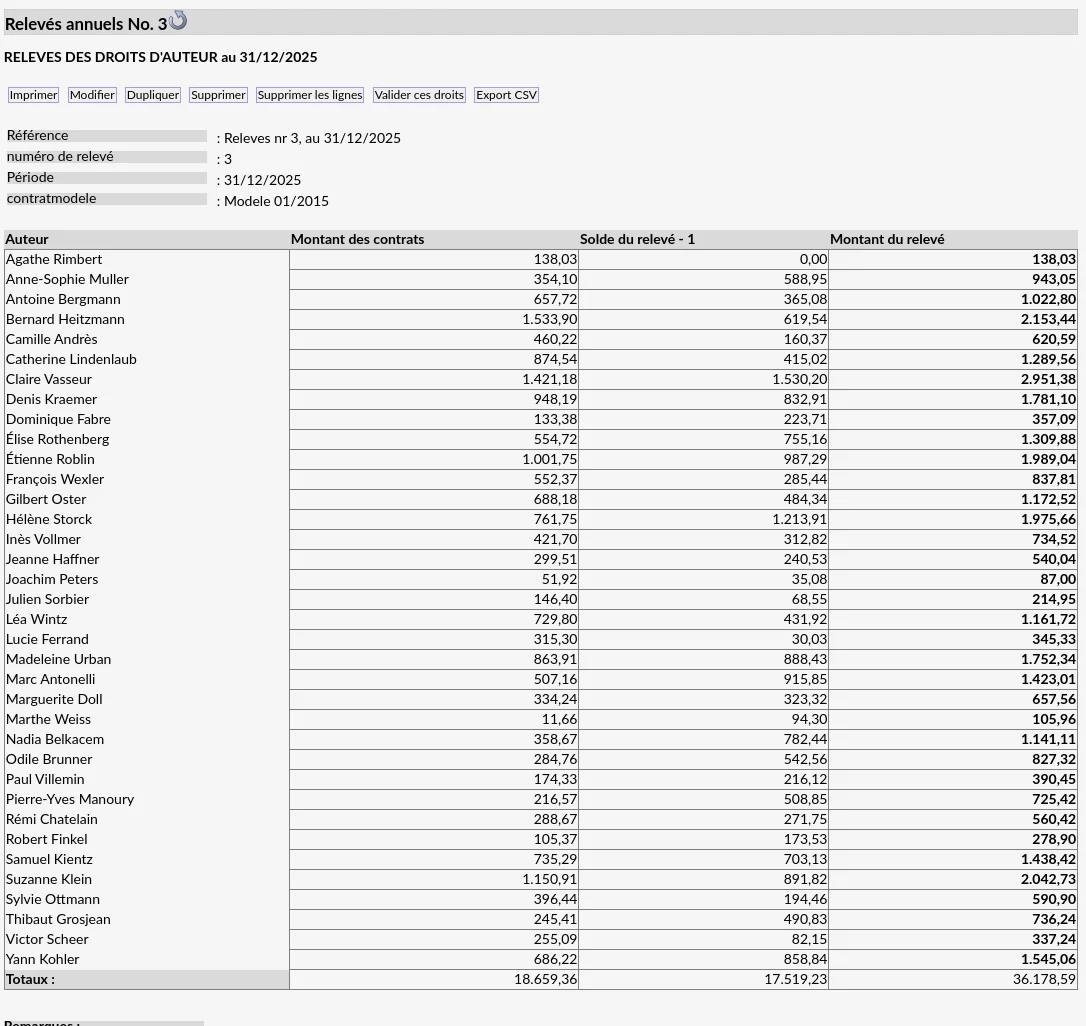Click the Totaux row label
Image resolution: width=1086 pixels, height=1026 pixels.
(30, 980)
